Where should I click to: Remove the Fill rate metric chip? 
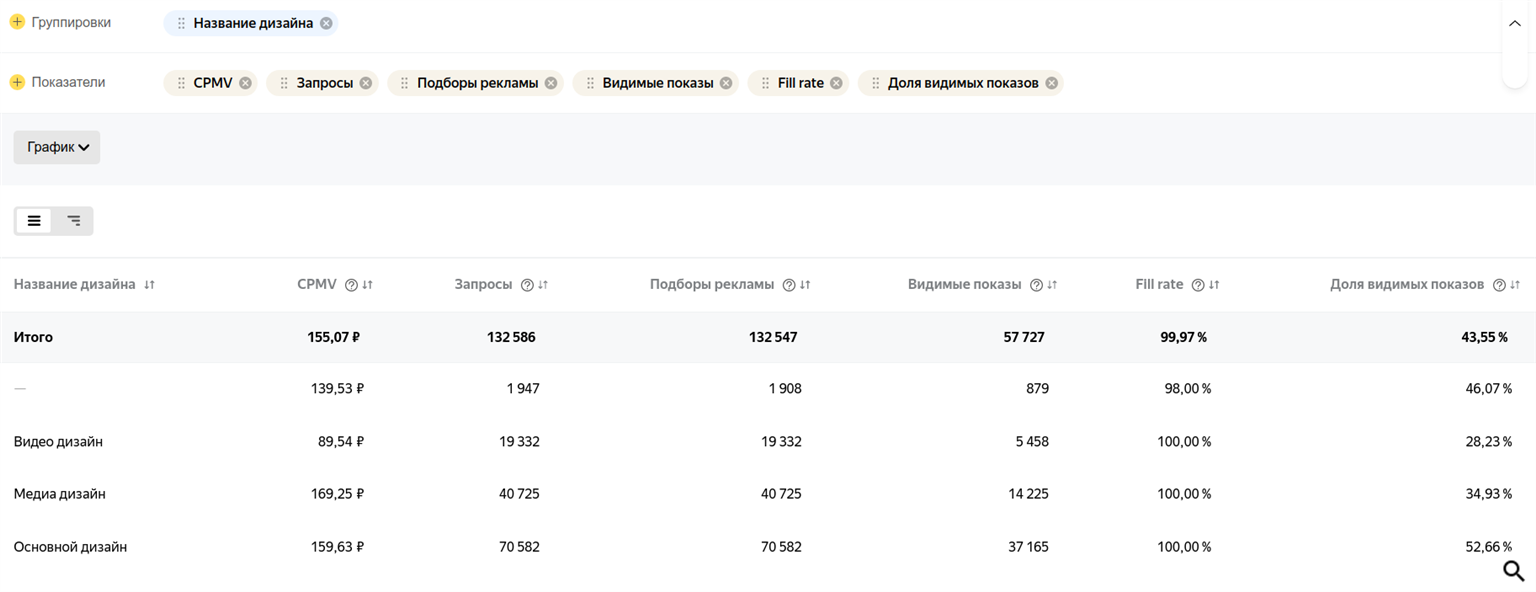pos(836,83)
